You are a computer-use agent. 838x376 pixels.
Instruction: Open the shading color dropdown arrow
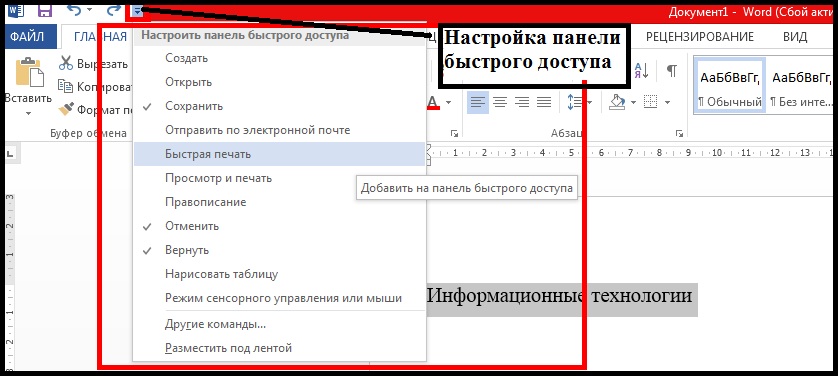[633, 102]
